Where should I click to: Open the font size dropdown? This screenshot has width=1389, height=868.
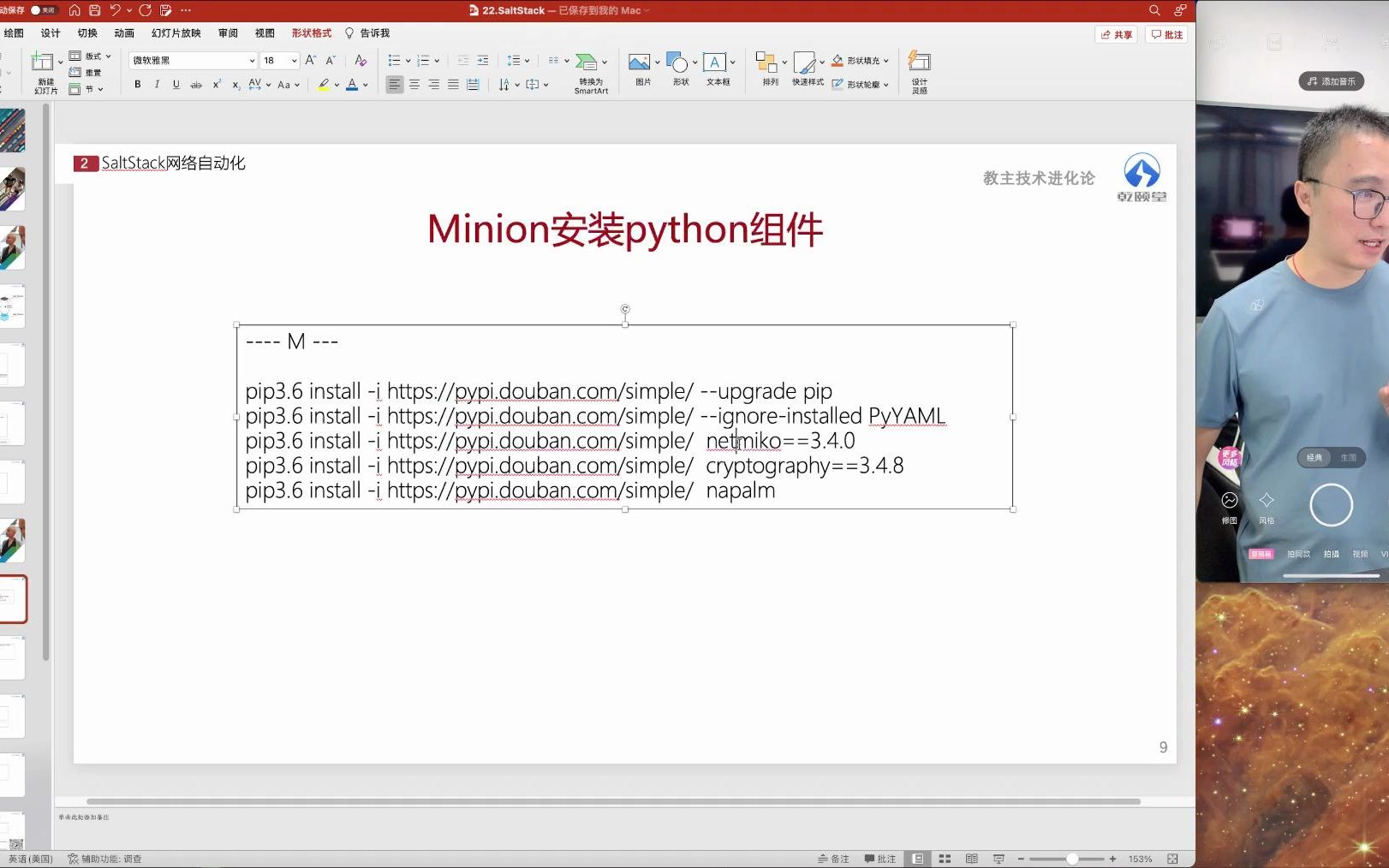[x=294, y=61]
